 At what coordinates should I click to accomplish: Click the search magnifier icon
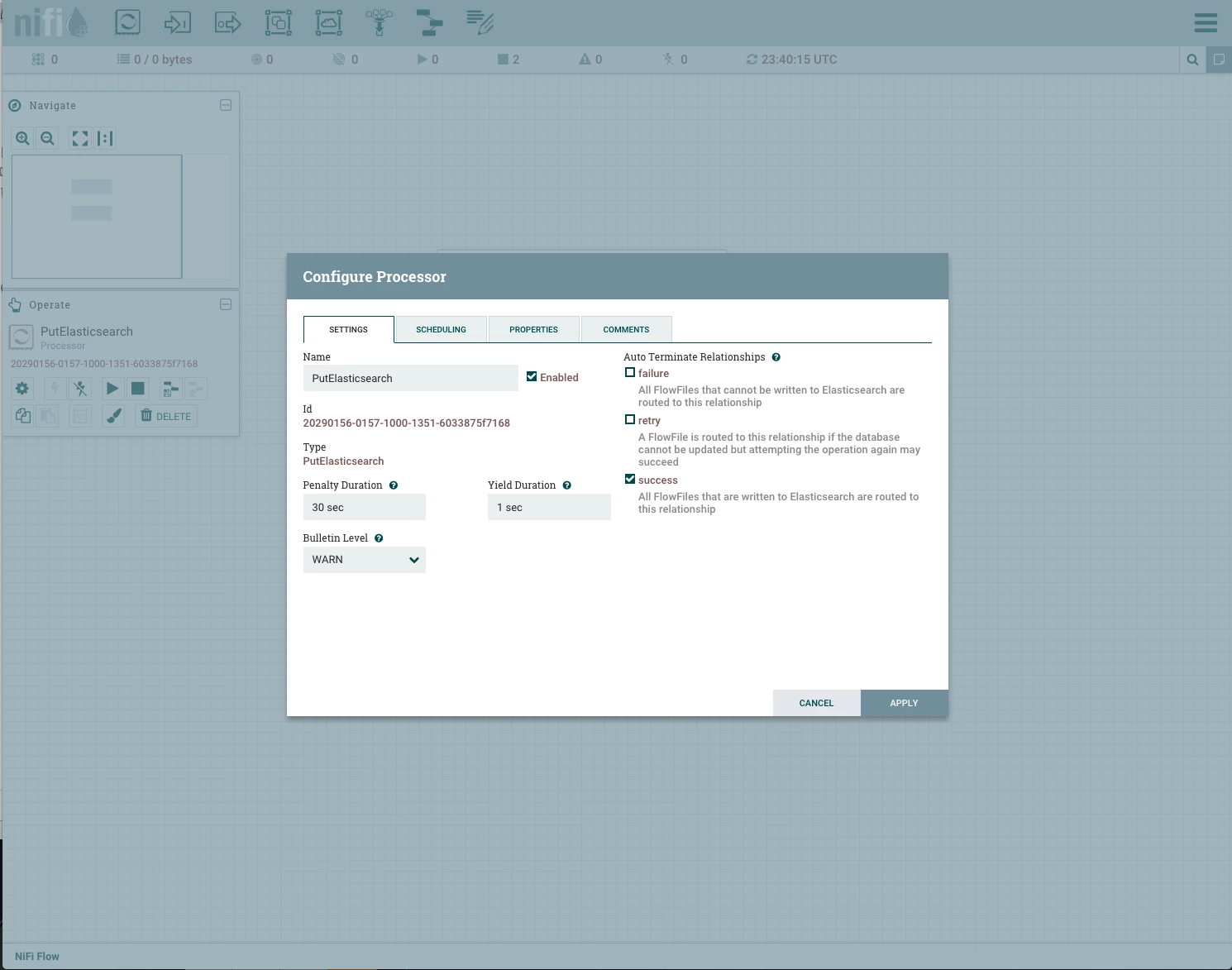(1192, 60)
